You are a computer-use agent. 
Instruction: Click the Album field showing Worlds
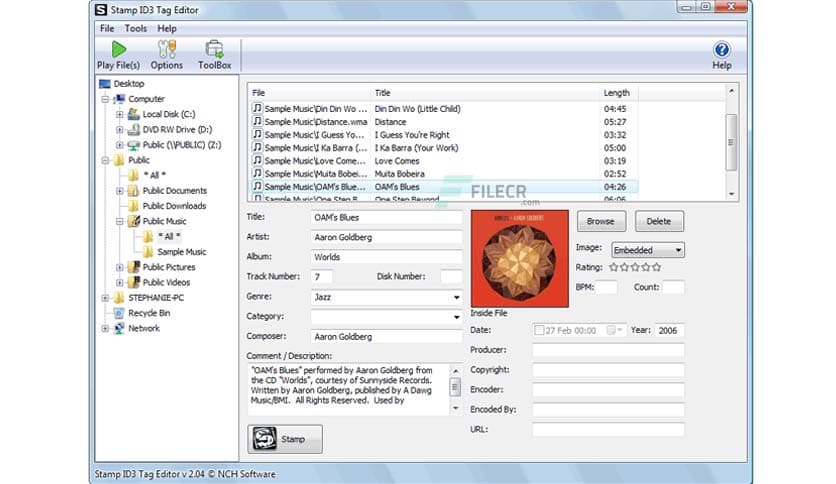387,257
